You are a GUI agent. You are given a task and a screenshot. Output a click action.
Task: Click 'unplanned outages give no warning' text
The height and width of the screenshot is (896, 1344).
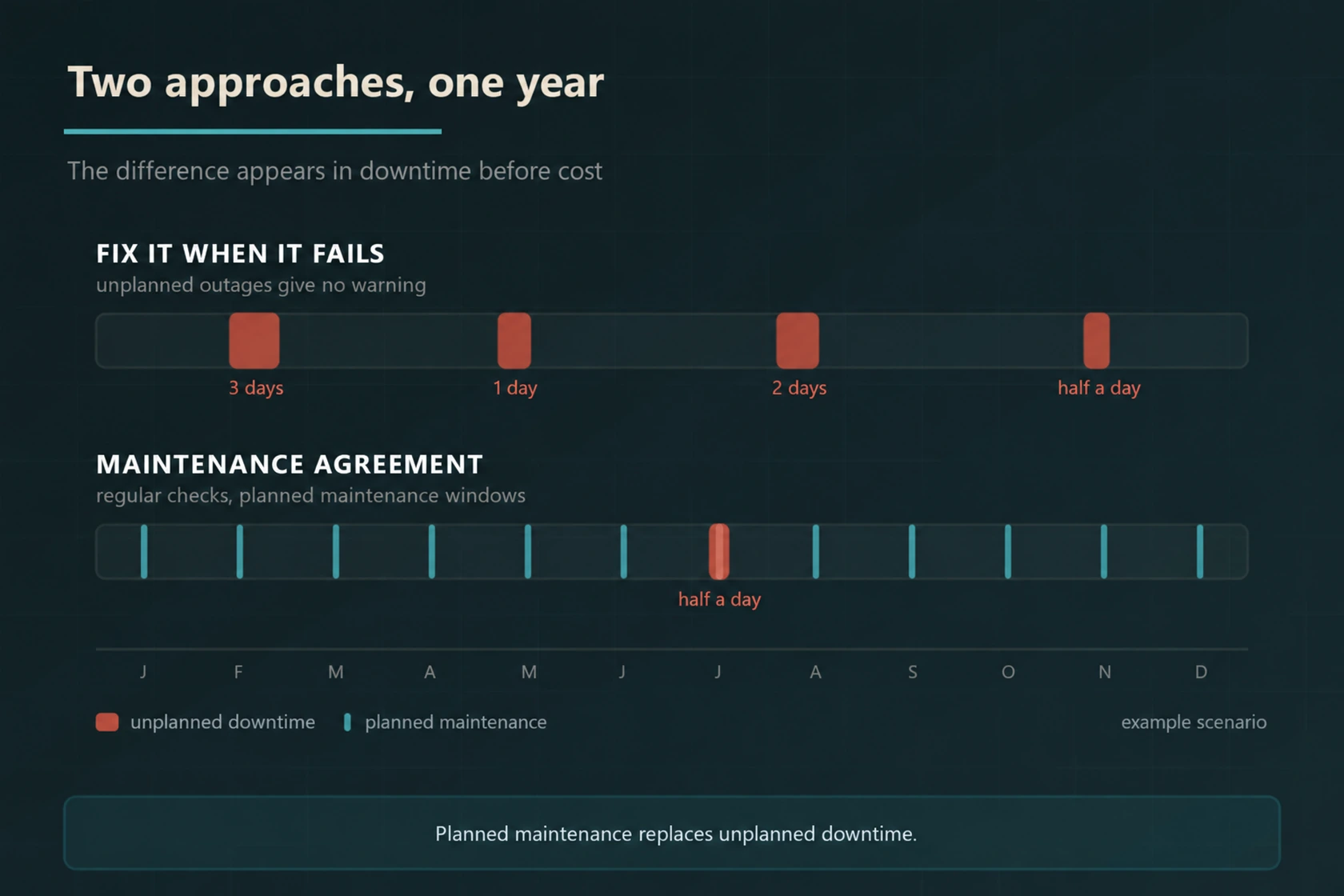tap(261, 286)
